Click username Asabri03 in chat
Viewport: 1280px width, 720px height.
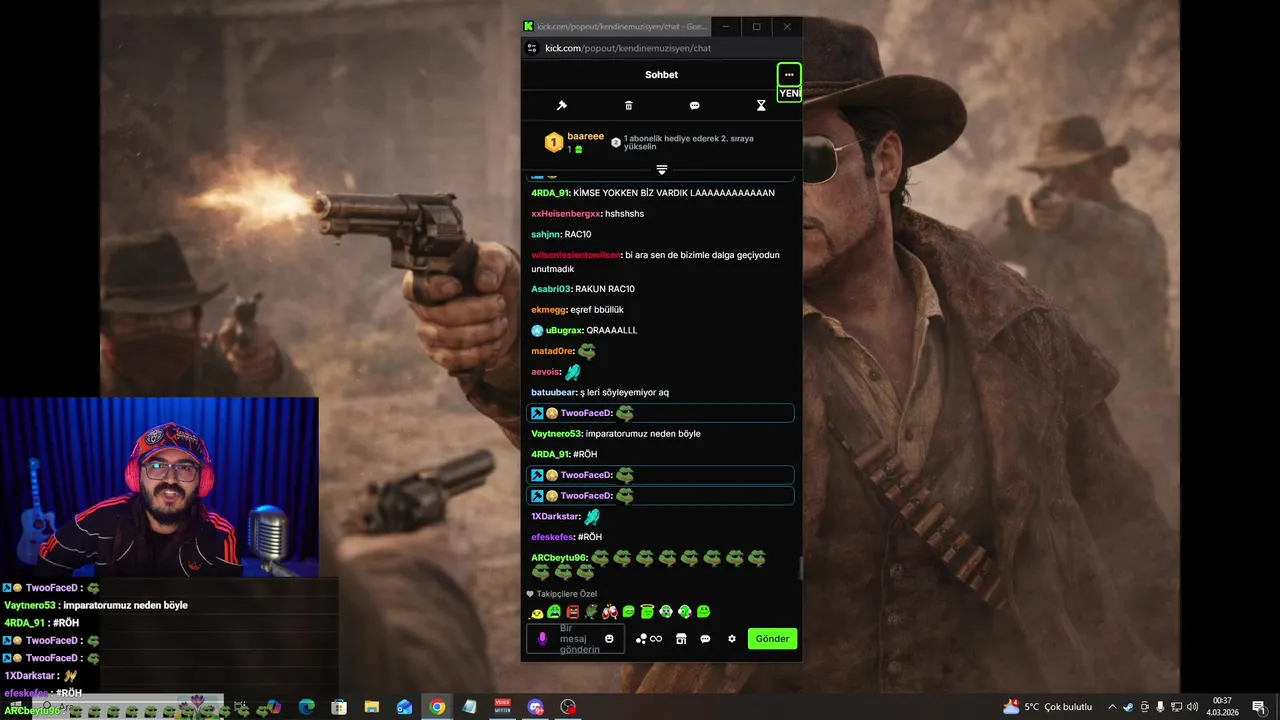(551, 289)
